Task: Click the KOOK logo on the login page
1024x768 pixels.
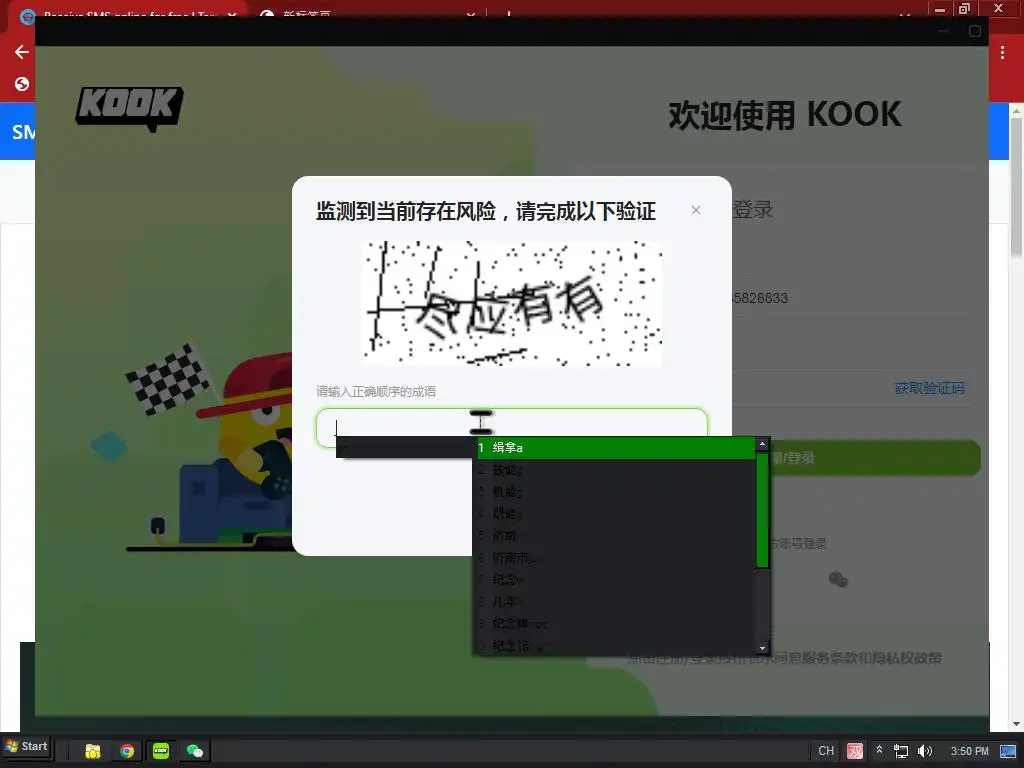Action: [129, 108]
